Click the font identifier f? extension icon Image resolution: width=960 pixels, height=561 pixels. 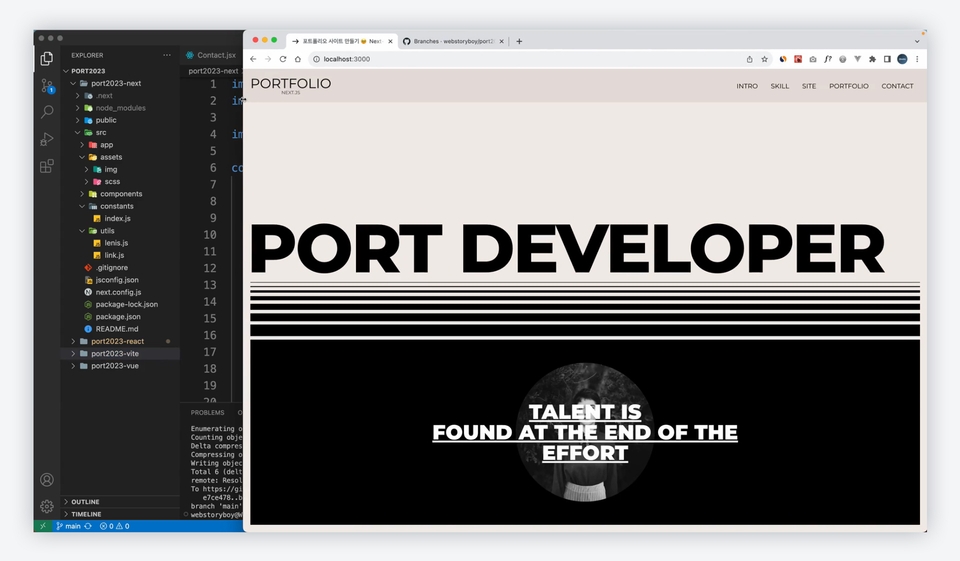828,59
